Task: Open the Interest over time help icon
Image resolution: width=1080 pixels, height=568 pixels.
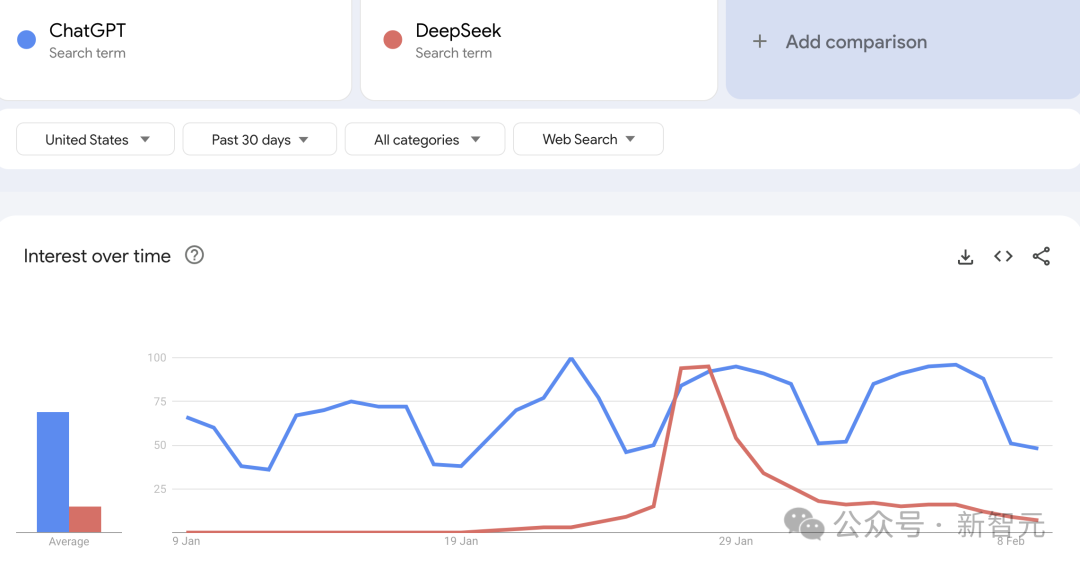Action: 194,255
